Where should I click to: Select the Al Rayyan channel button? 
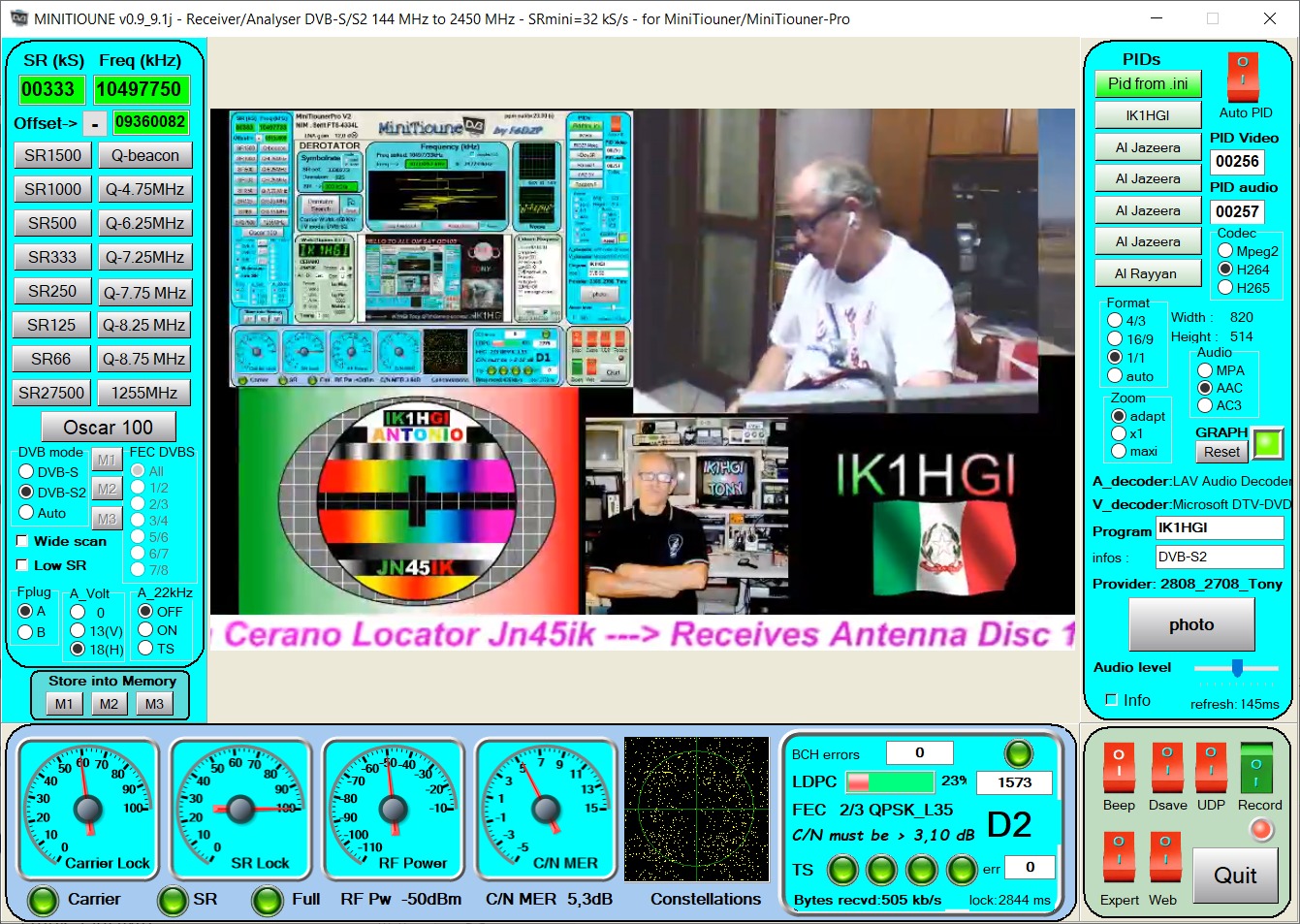coord(1146,273)
